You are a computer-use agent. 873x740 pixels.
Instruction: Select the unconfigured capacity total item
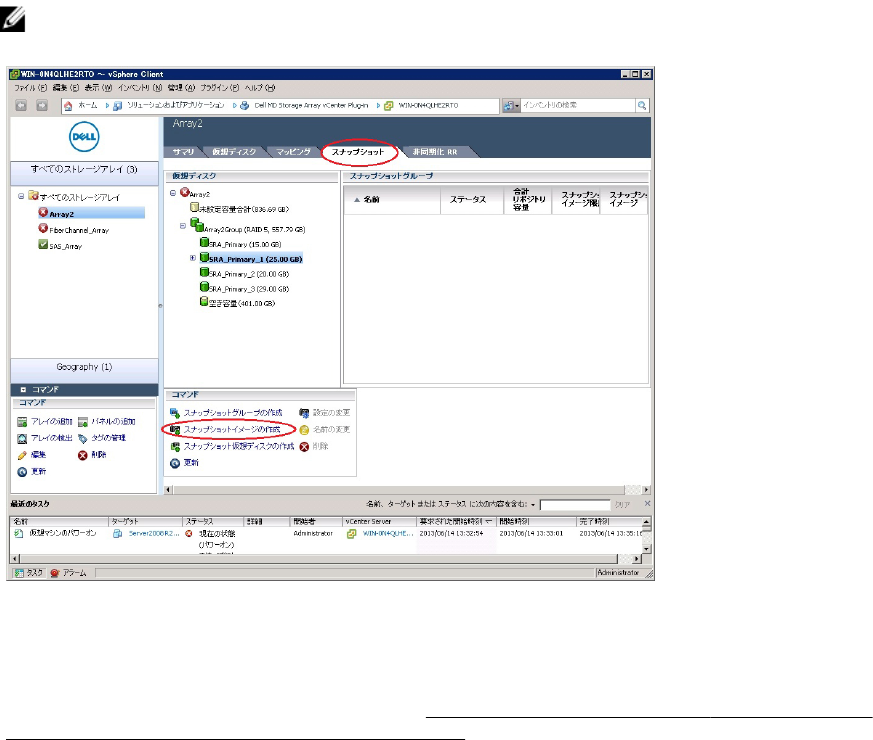click(244, 209)
